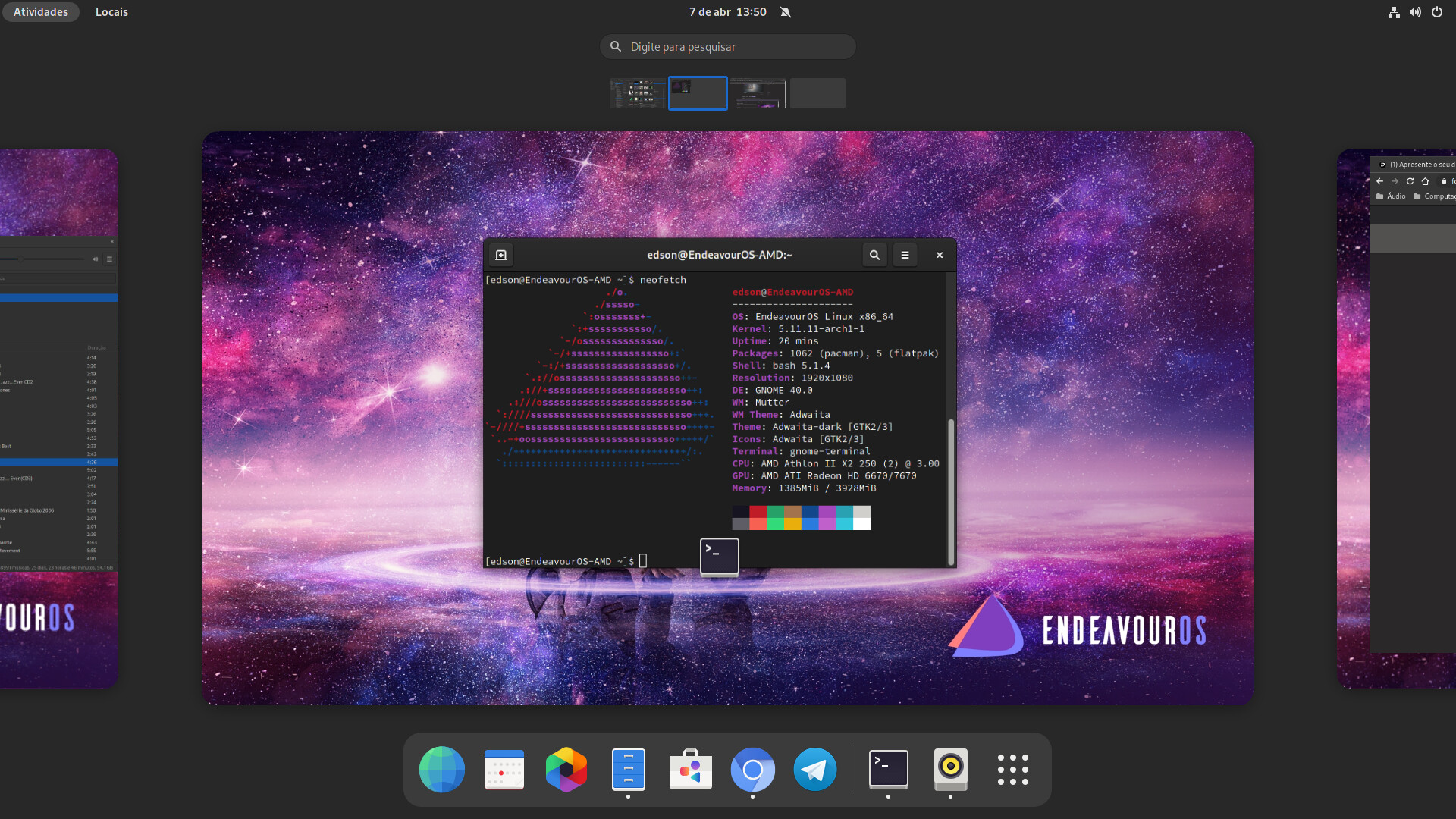Click the white color block in neofetch palette

point(861,524)
